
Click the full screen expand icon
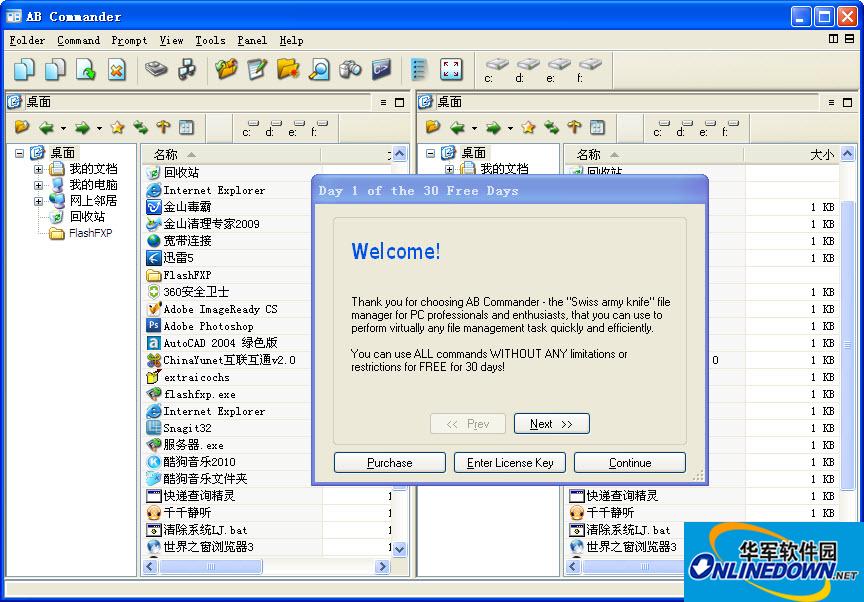[451, 70]
